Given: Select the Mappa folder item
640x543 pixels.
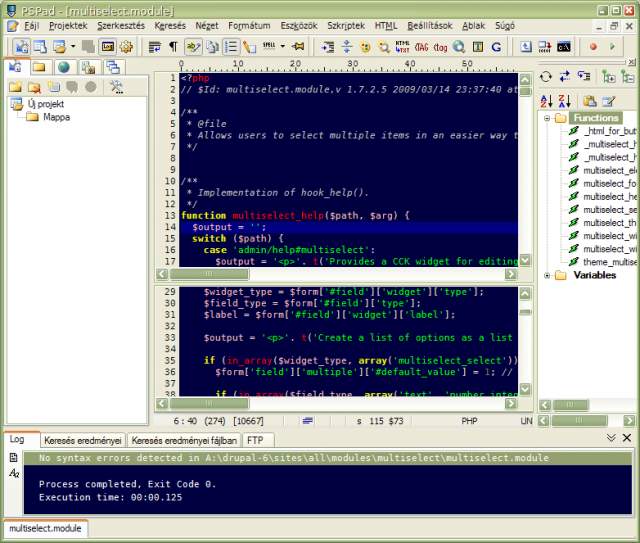Looking at the screenshot, I should [56, 117].
